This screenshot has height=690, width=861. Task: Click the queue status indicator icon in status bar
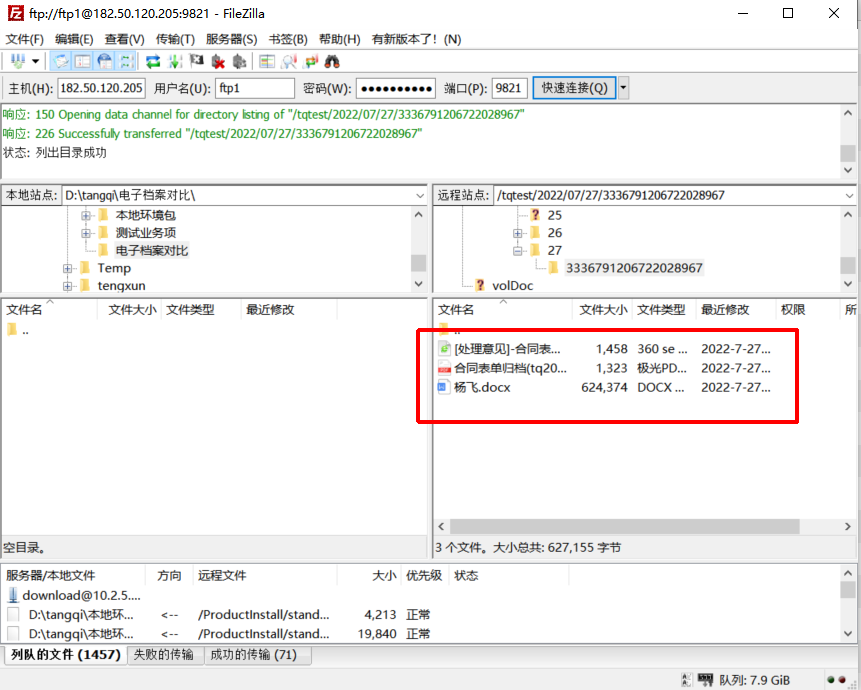click(706, 680)
